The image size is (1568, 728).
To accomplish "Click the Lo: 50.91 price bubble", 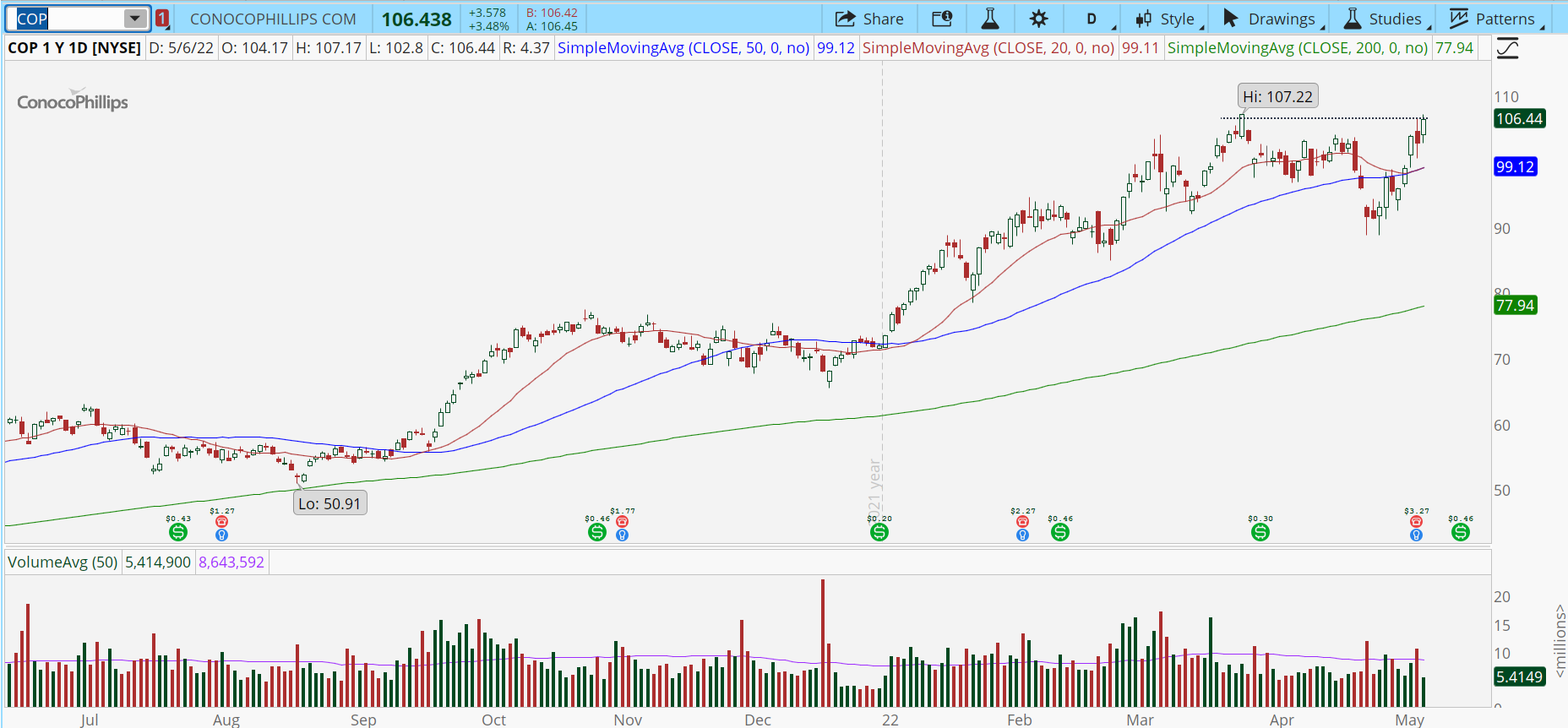I will tap(329, 503).
